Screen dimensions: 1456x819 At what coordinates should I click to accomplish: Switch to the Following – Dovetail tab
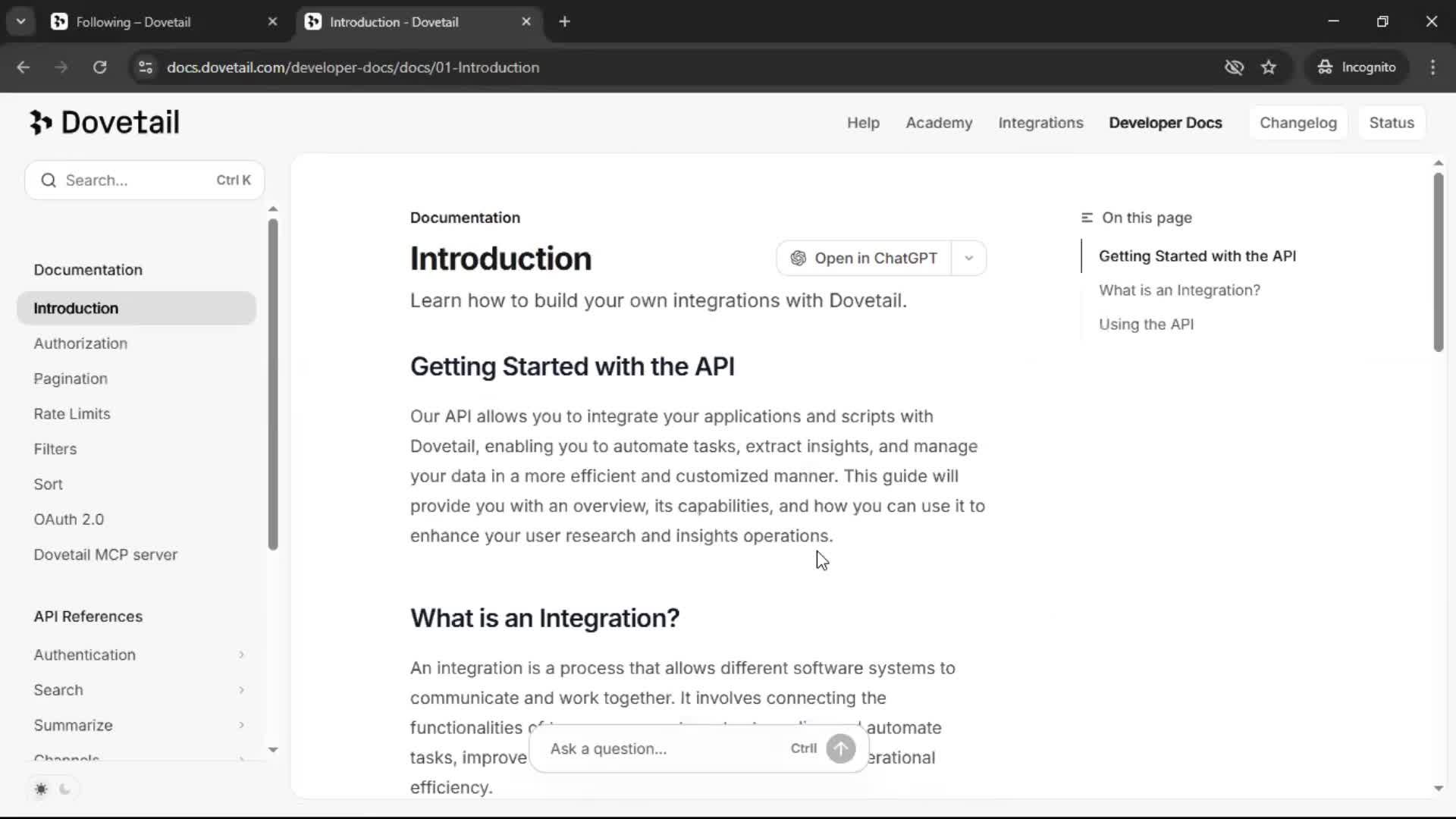click(133, 22)
